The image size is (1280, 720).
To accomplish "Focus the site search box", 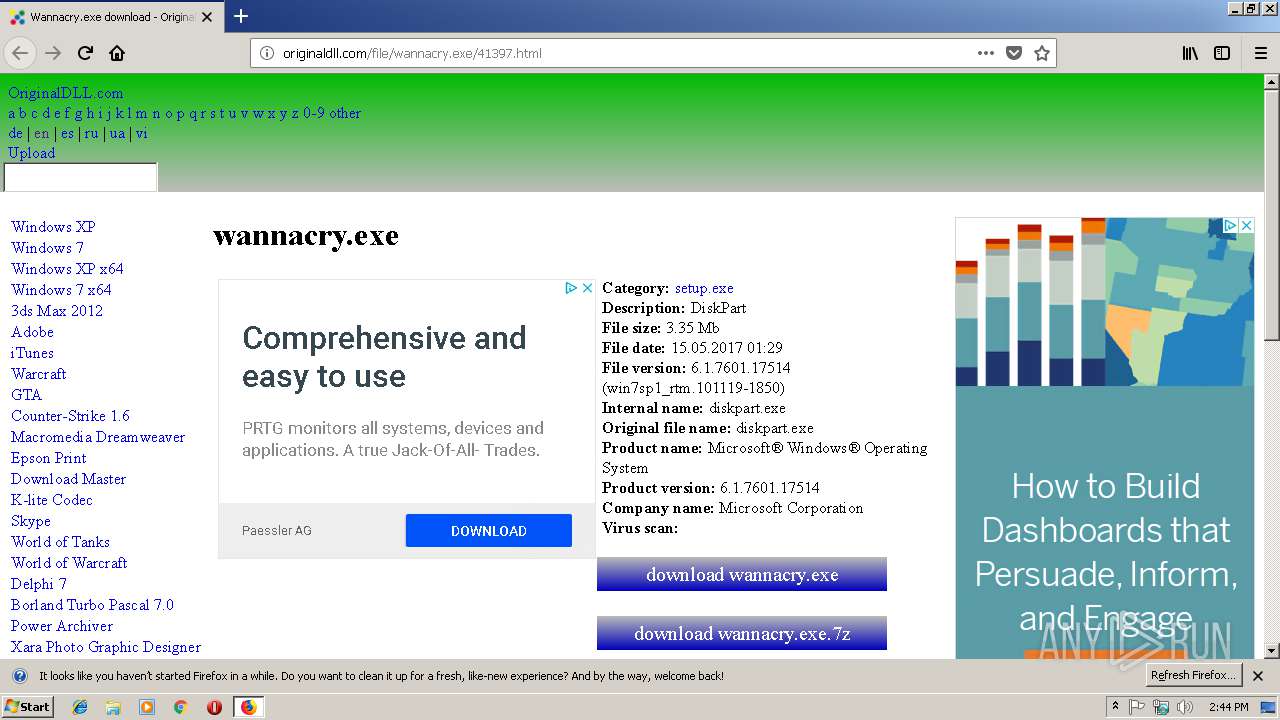I will coord(81,177).
